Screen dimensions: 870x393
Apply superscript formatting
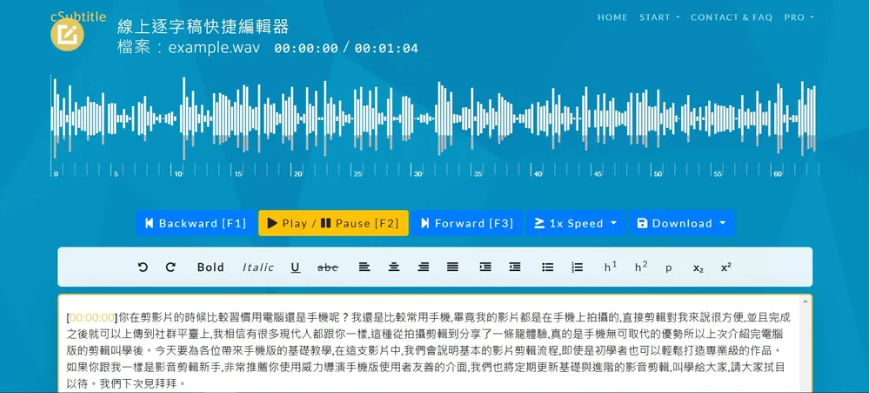click(726, 267)
